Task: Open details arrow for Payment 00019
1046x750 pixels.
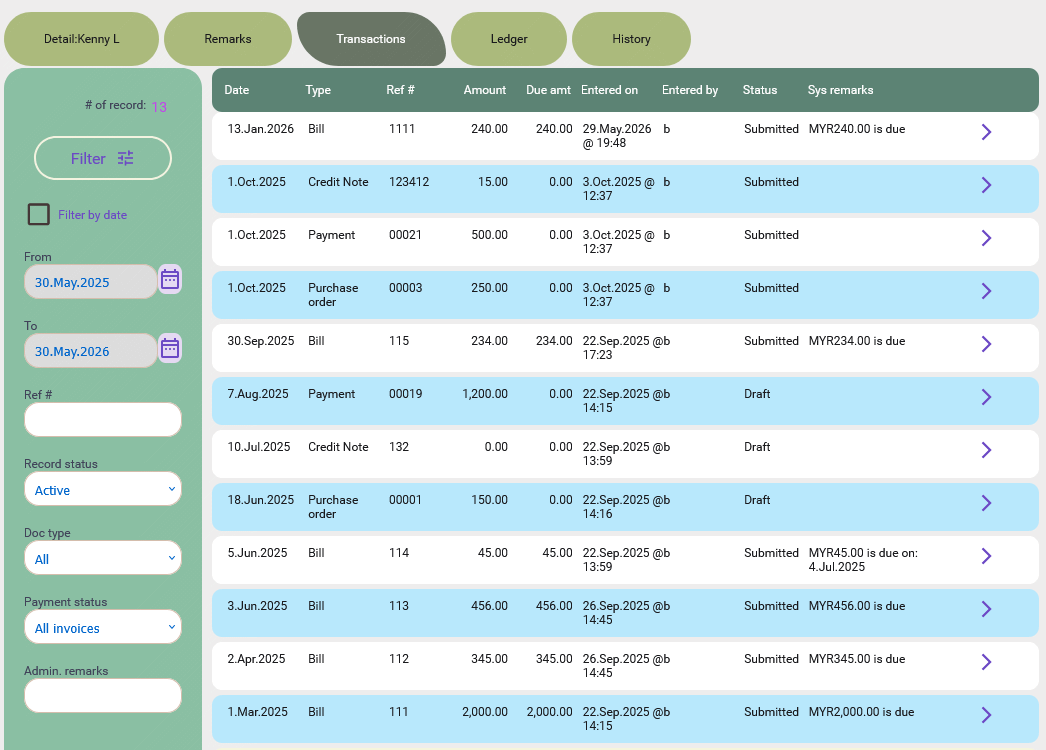Action: coord(986,397)
